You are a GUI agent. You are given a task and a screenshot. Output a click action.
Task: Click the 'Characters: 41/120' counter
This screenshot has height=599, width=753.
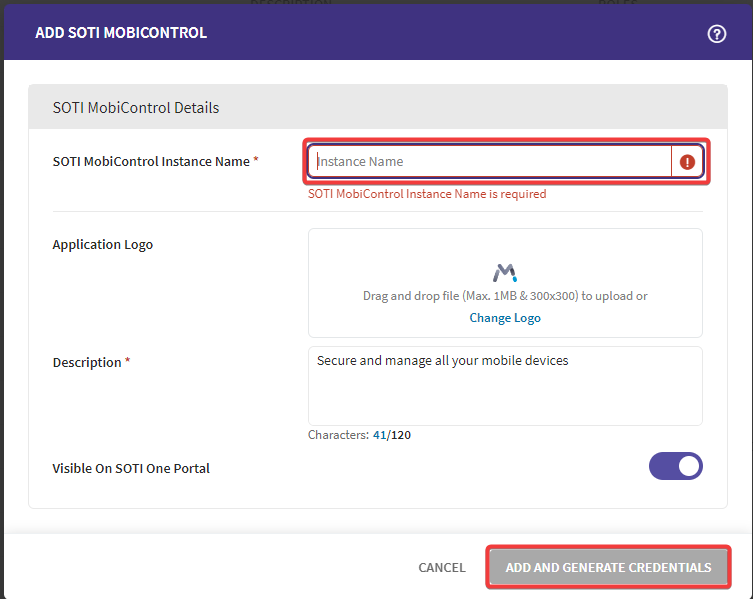(359, 435)
